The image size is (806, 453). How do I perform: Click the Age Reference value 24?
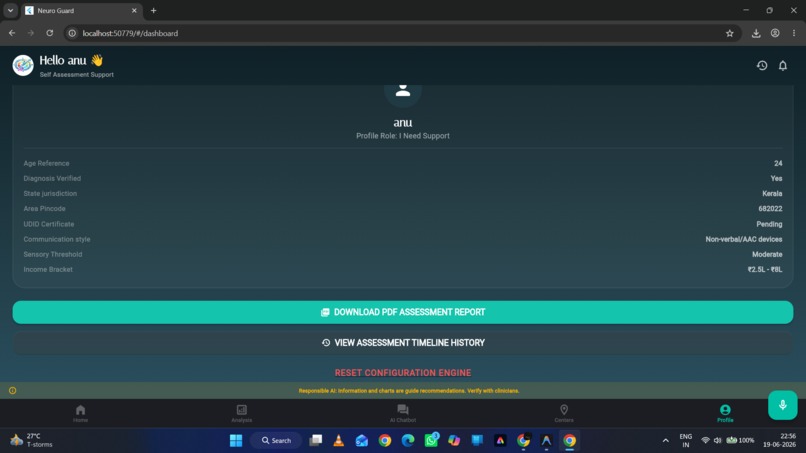click(778, 164)
